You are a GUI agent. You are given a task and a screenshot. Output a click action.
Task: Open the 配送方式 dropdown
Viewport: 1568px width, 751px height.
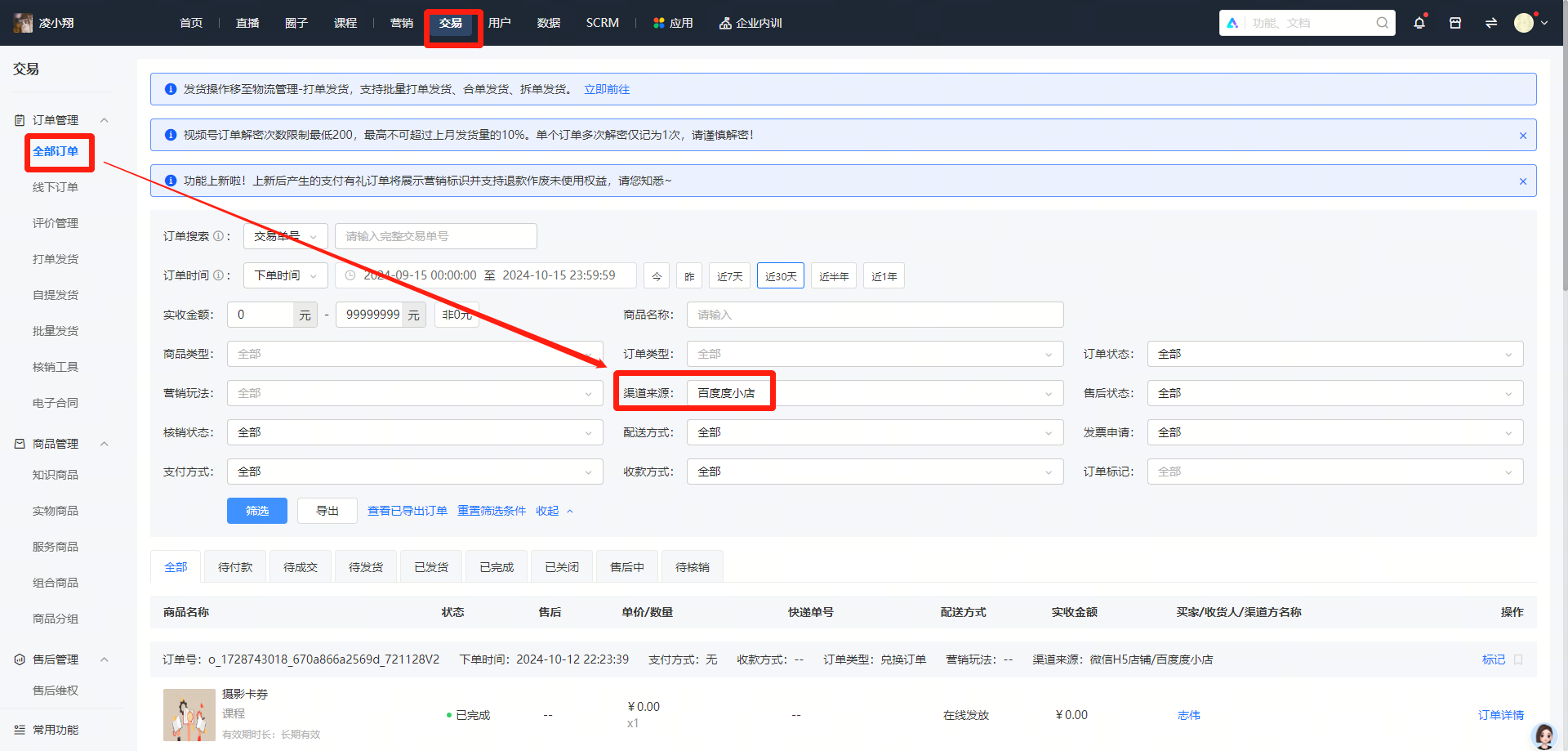click(875, 432)
